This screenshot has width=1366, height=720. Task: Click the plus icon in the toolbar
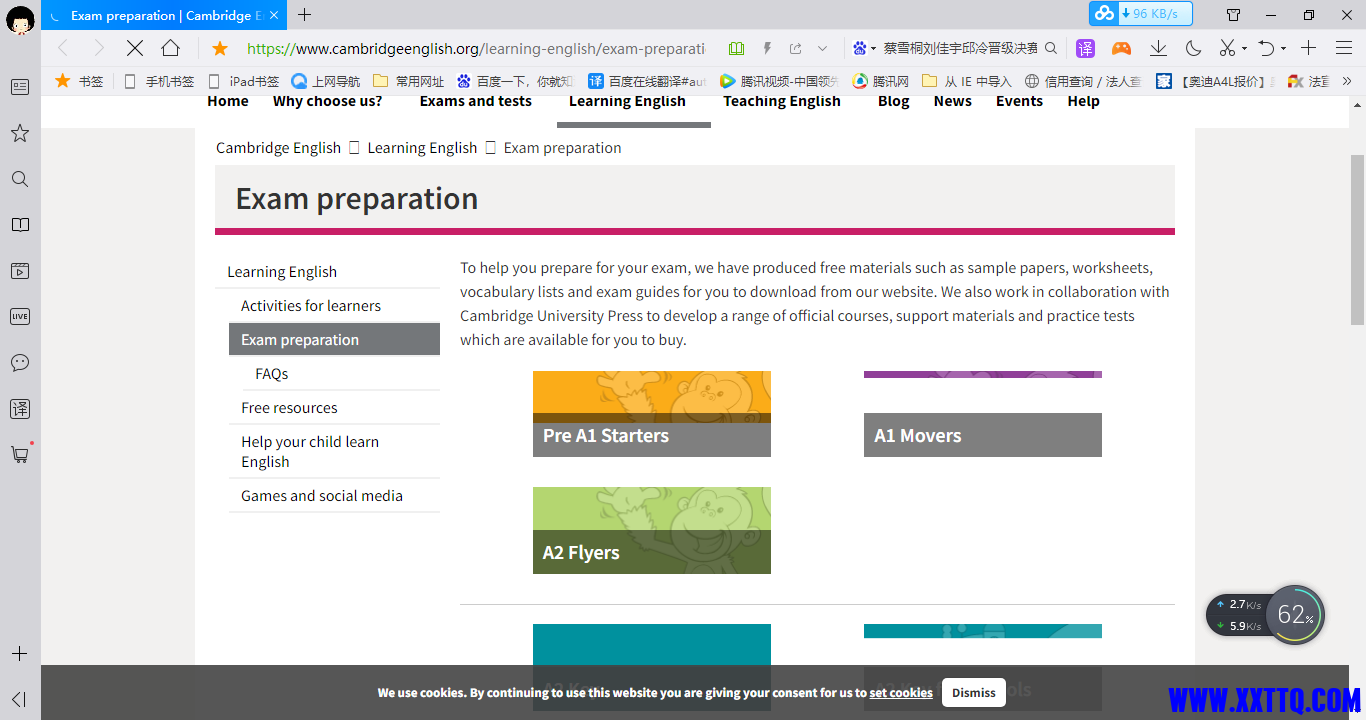pos(1309,48)
